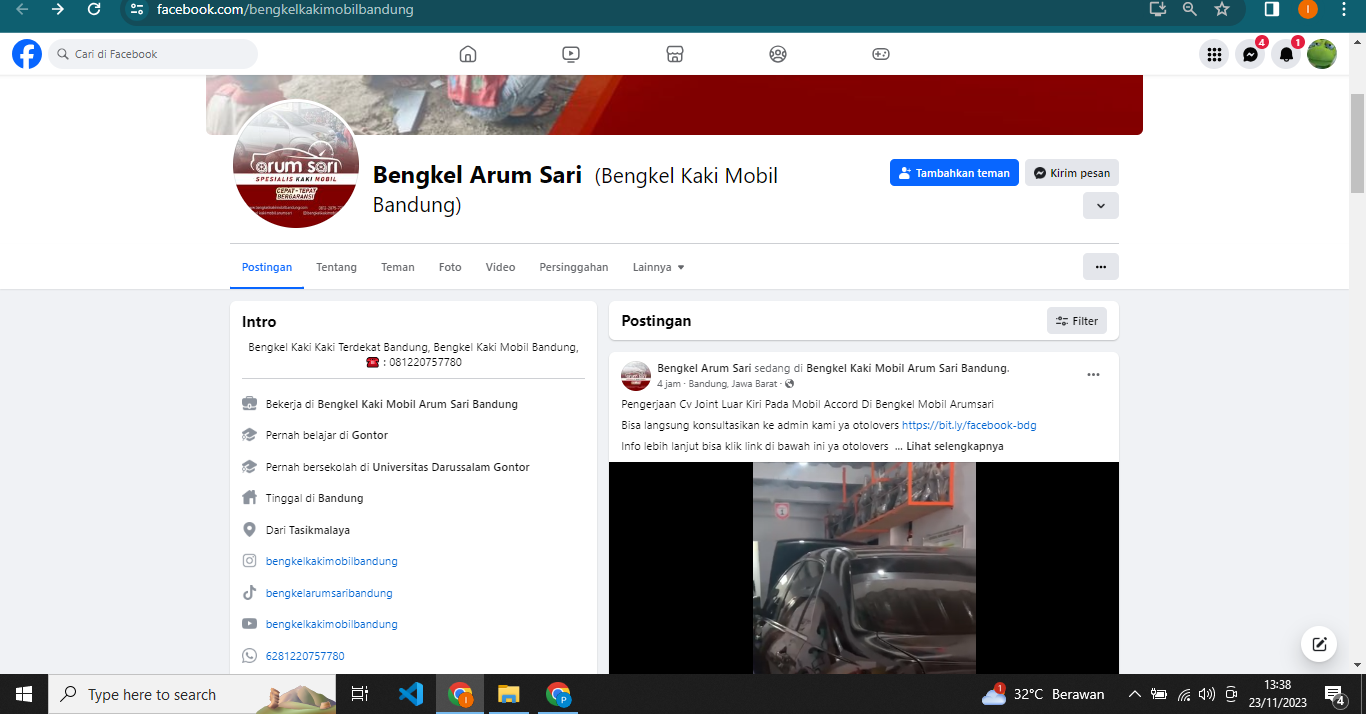Toggle Chrome side panel icon
1366x714 pixels.
(x=1272, y=9)
